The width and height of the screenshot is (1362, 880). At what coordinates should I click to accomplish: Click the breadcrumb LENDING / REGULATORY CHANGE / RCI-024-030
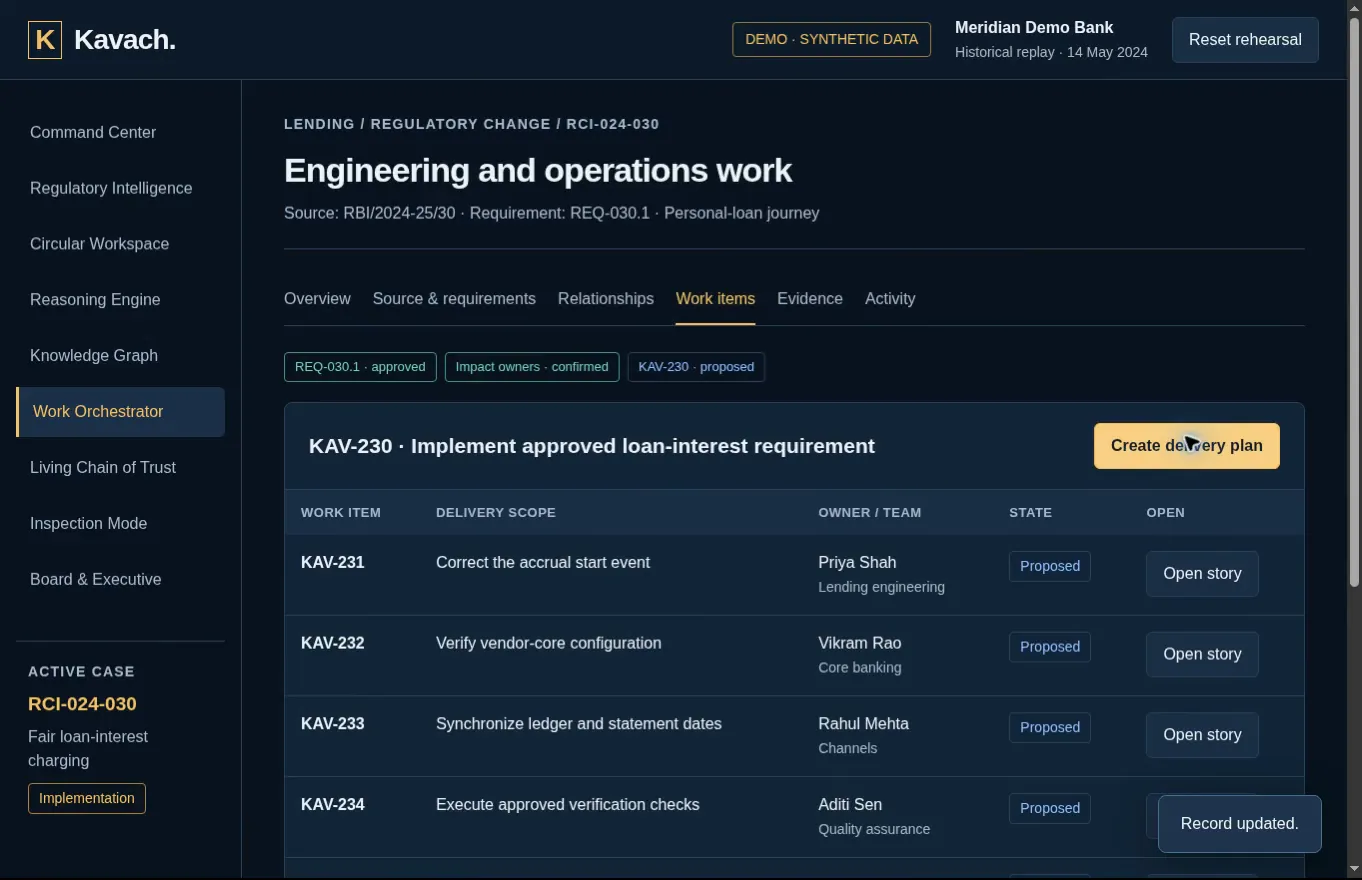click(472, 124)
